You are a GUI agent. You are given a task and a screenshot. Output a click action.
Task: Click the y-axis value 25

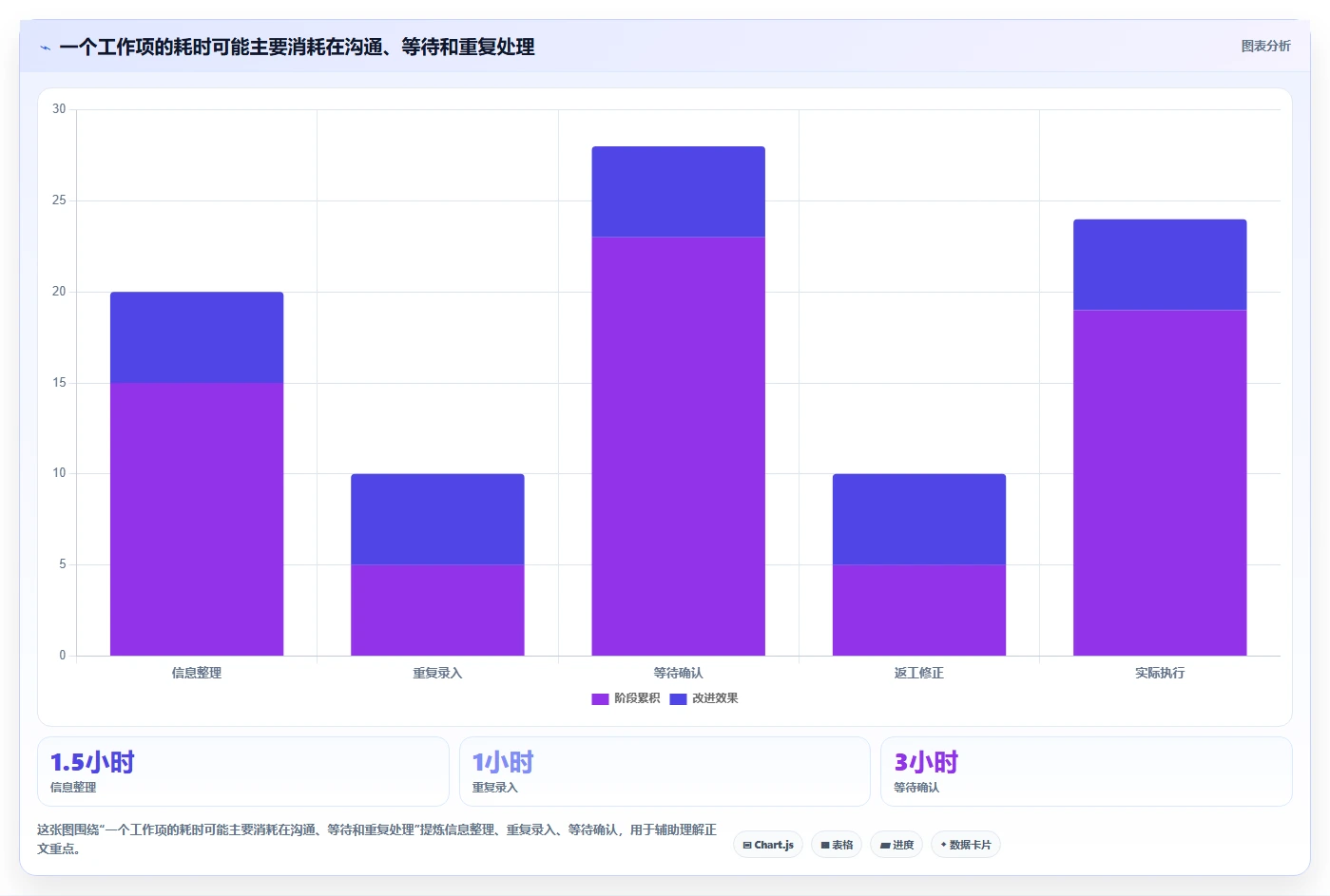point(59,200)
